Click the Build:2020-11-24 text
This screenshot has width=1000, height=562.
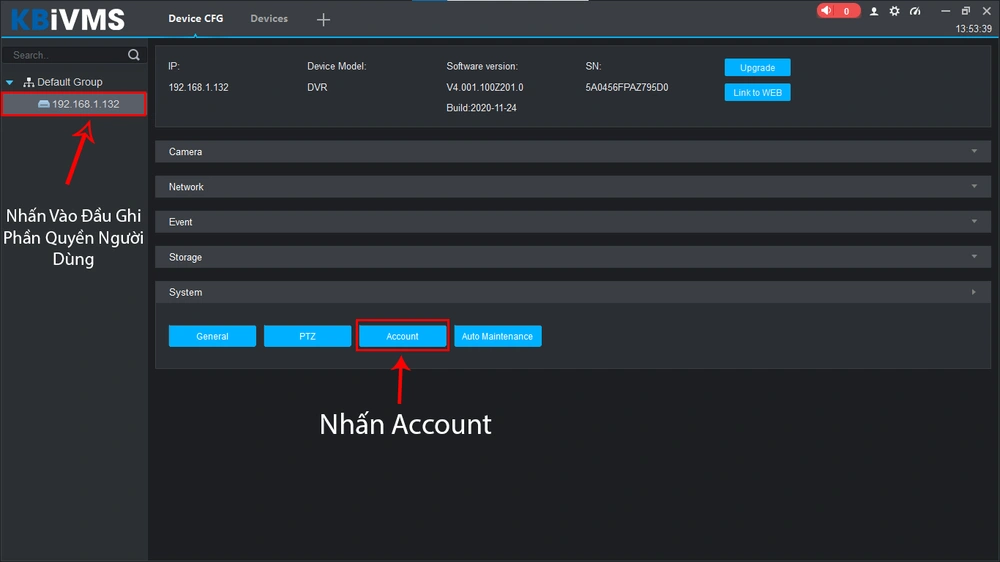(482, 108)
